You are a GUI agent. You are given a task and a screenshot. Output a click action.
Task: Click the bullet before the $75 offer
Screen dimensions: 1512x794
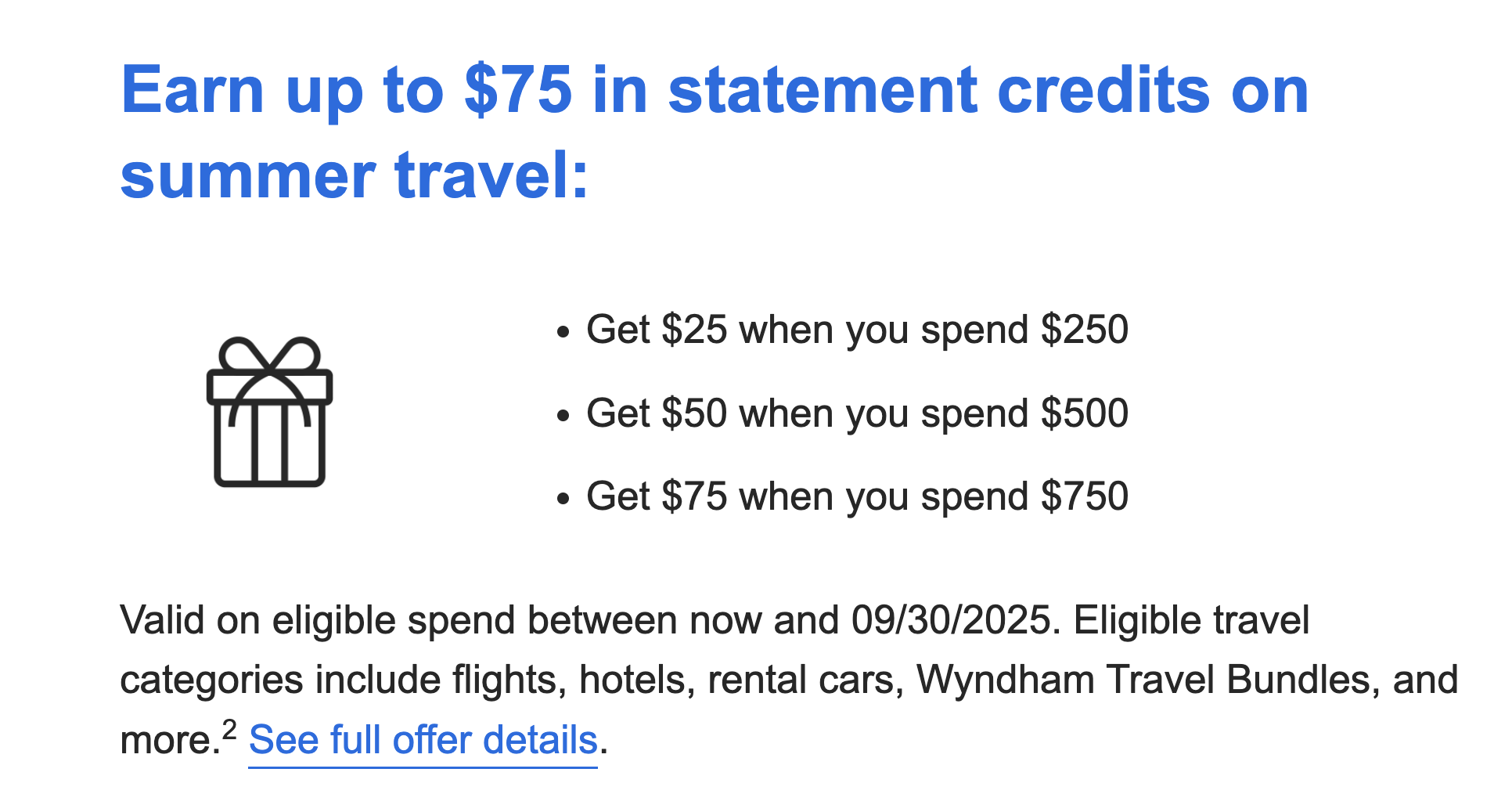click(562, 500)
